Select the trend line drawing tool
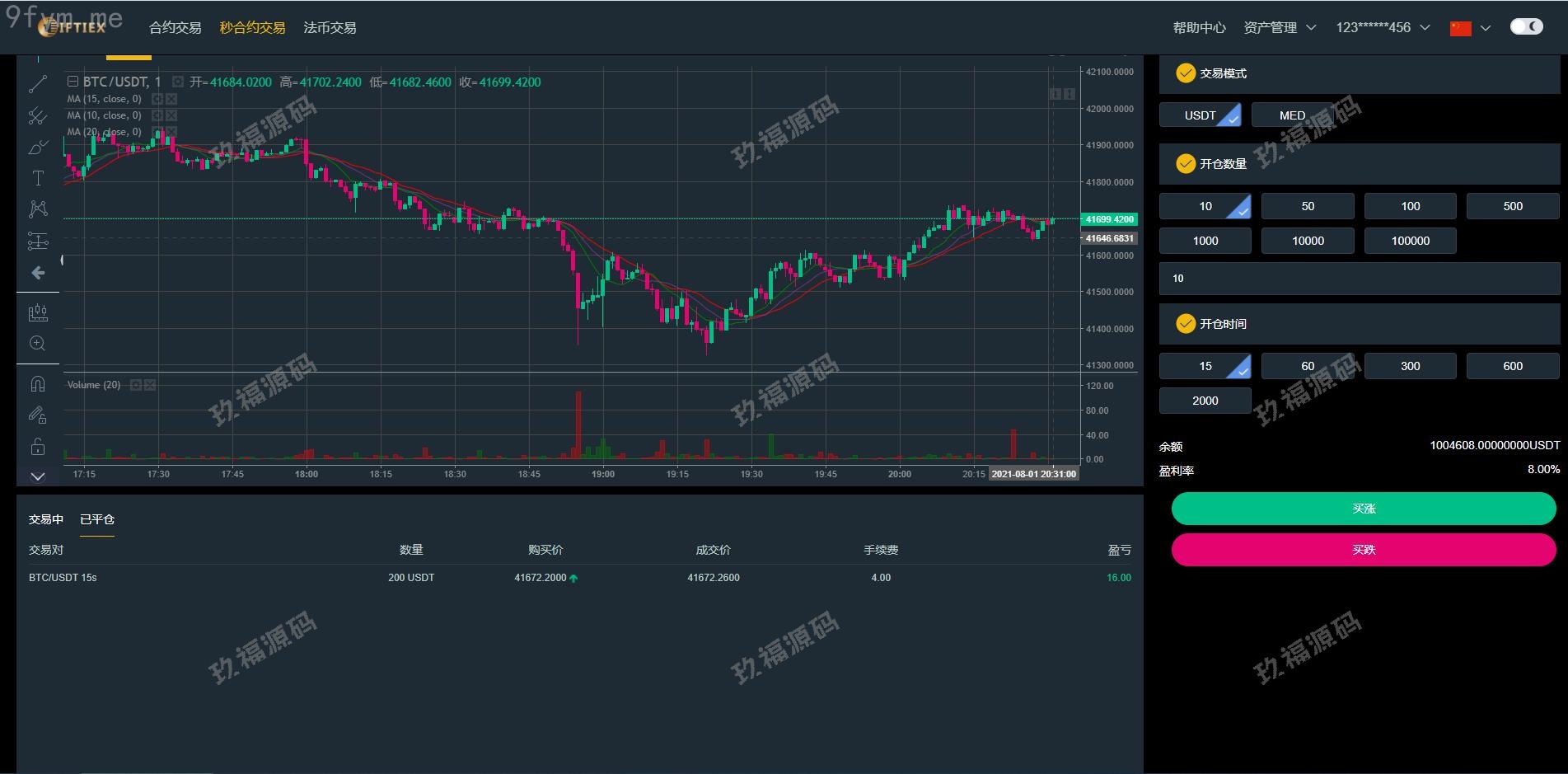This screenshot has height=774, width=1568. pos(38,84)
